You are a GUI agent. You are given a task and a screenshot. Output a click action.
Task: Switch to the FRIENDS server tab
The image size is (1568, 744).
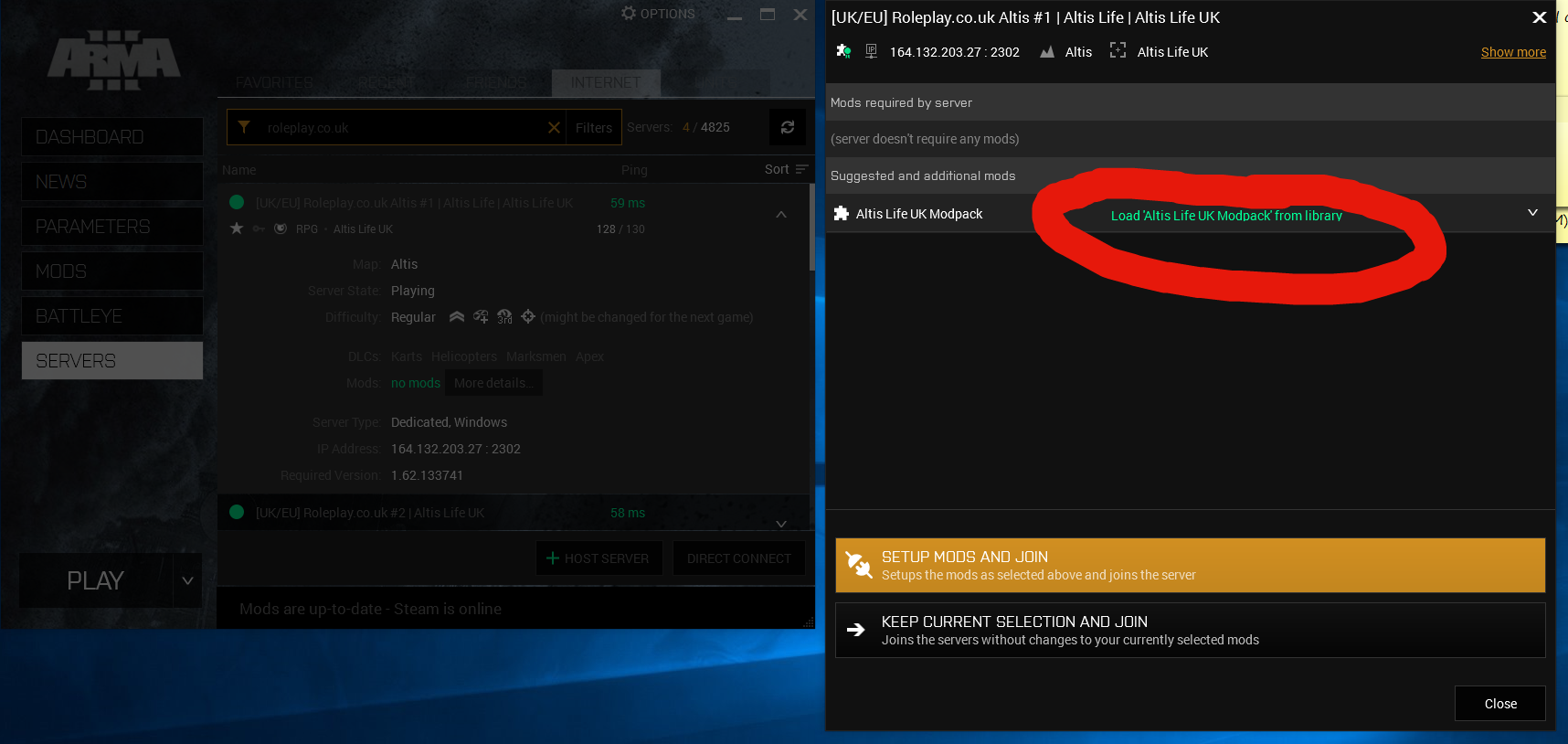pyautogui.click(x=495, y=83)
